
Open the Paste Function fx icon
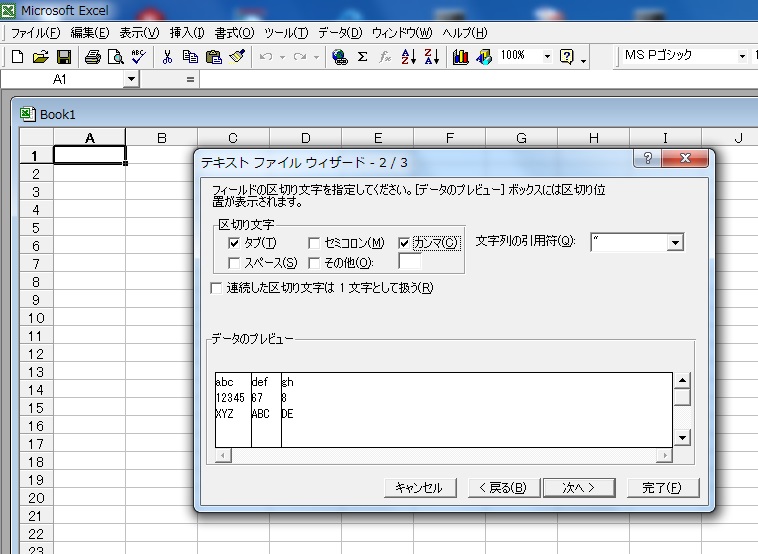(x=385, y=57)
